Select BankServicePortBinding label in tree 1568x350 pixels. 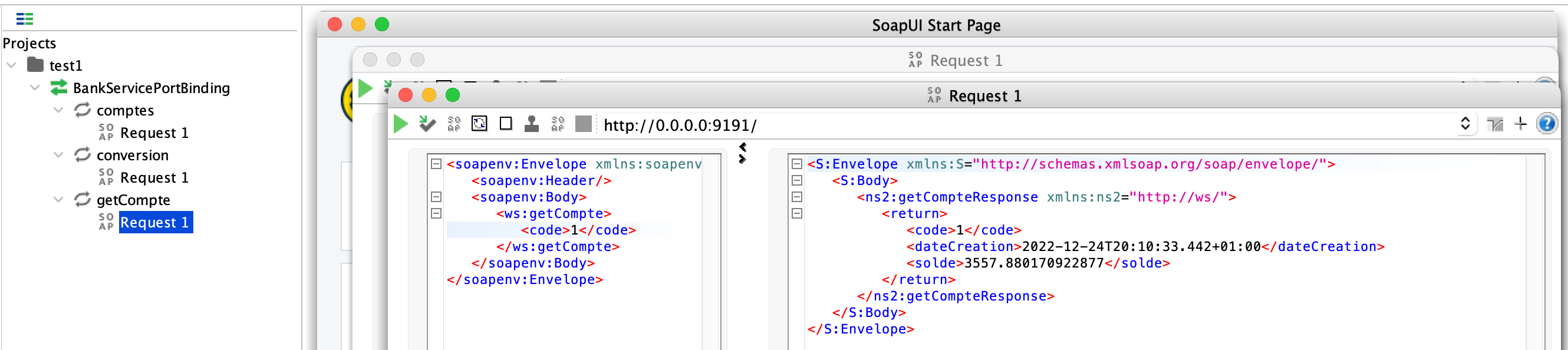tap(151, 88)
